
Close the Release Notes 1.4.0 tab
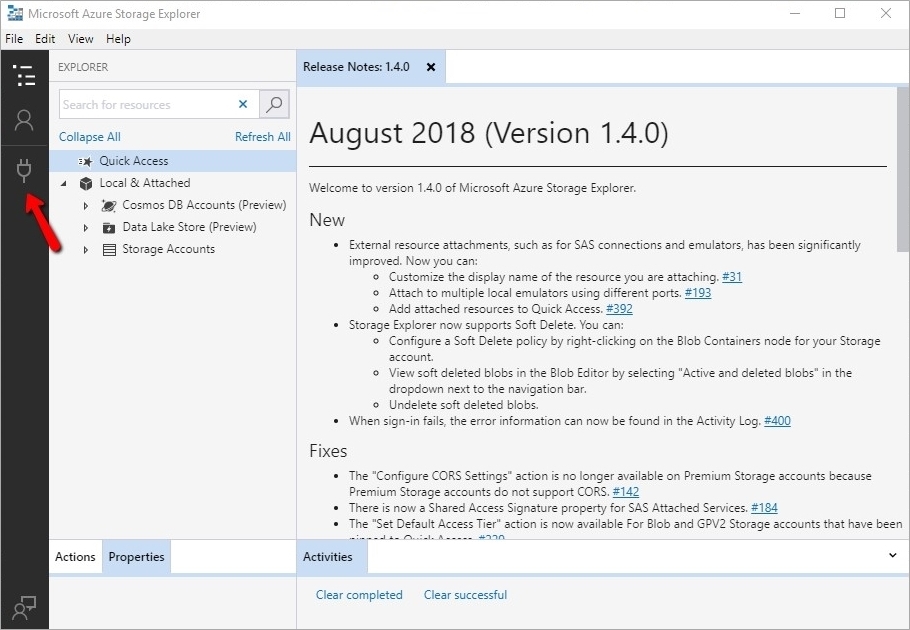[431, 67]
